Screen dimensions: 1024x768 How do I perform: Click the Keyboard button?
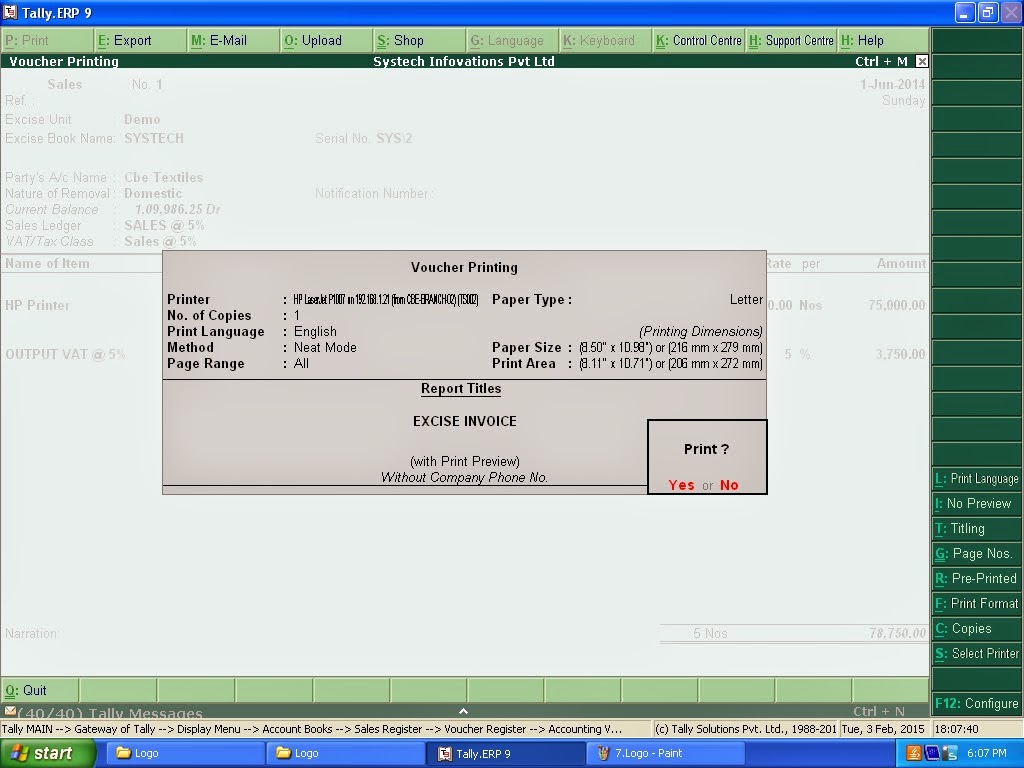[x=606, y=40]
